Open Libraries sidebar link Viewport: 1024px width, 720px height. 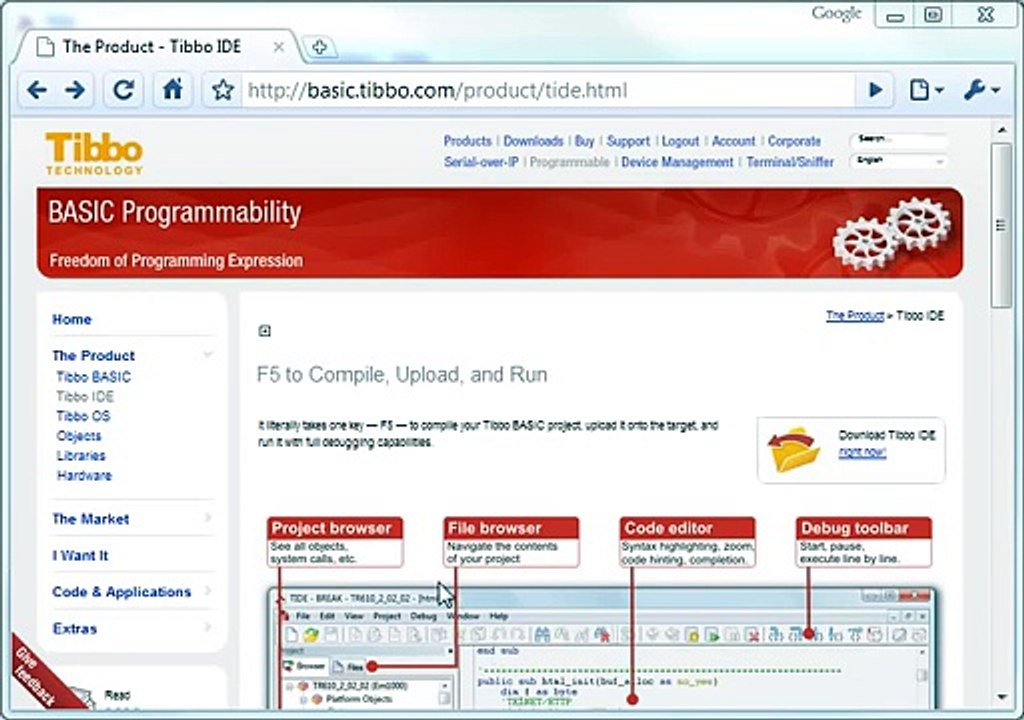click(x=81, y=455)
